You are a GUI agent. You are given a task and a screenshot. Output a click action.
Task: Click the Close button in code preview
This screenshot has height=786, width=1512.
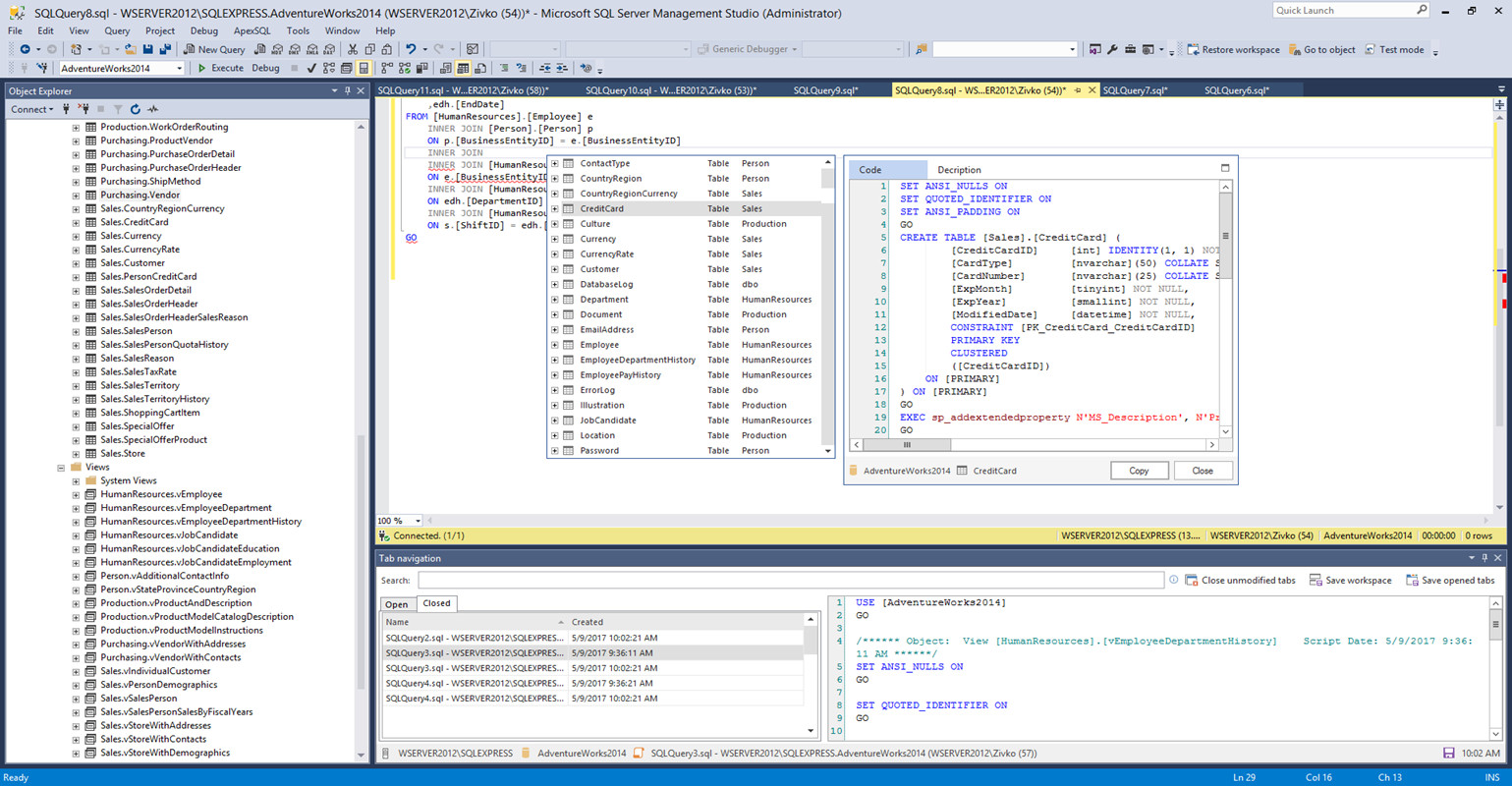tap(1203, 471)
